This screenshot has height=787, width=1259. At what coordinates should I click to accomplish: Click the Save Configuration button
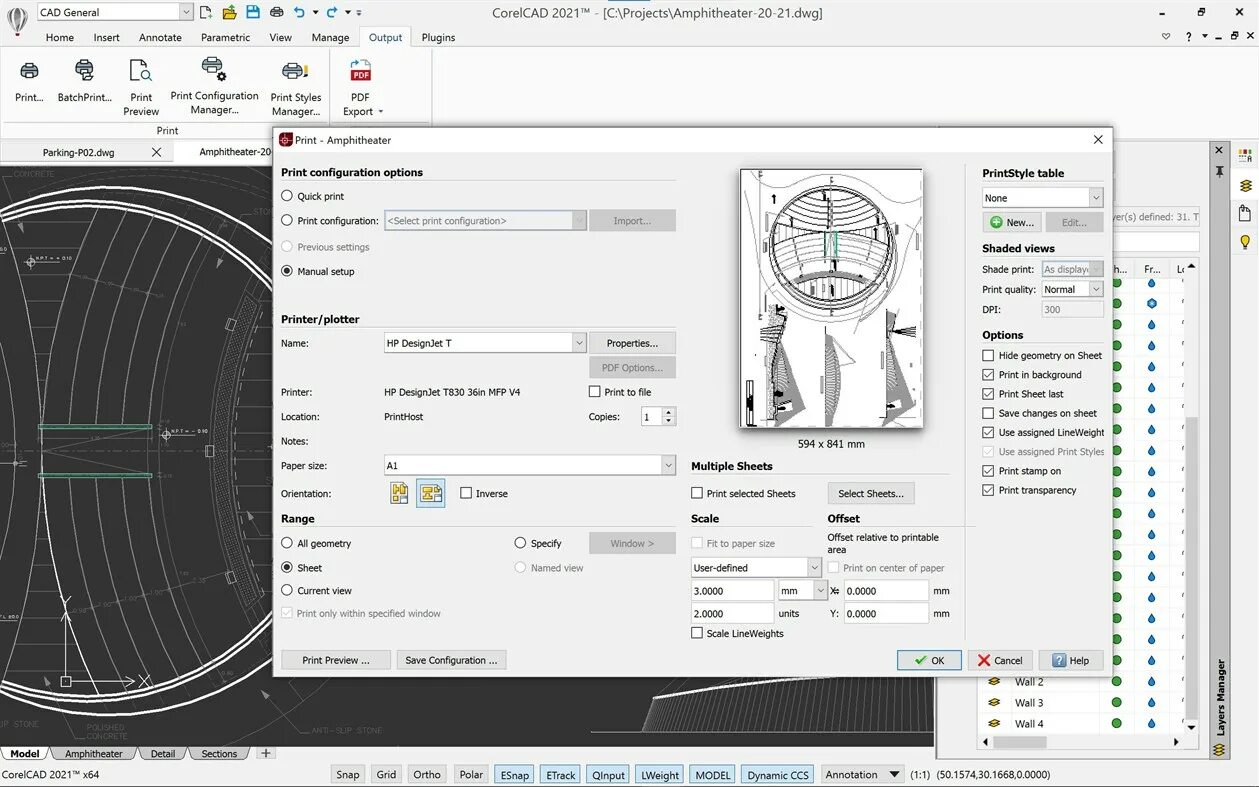[x=451, y=660]
